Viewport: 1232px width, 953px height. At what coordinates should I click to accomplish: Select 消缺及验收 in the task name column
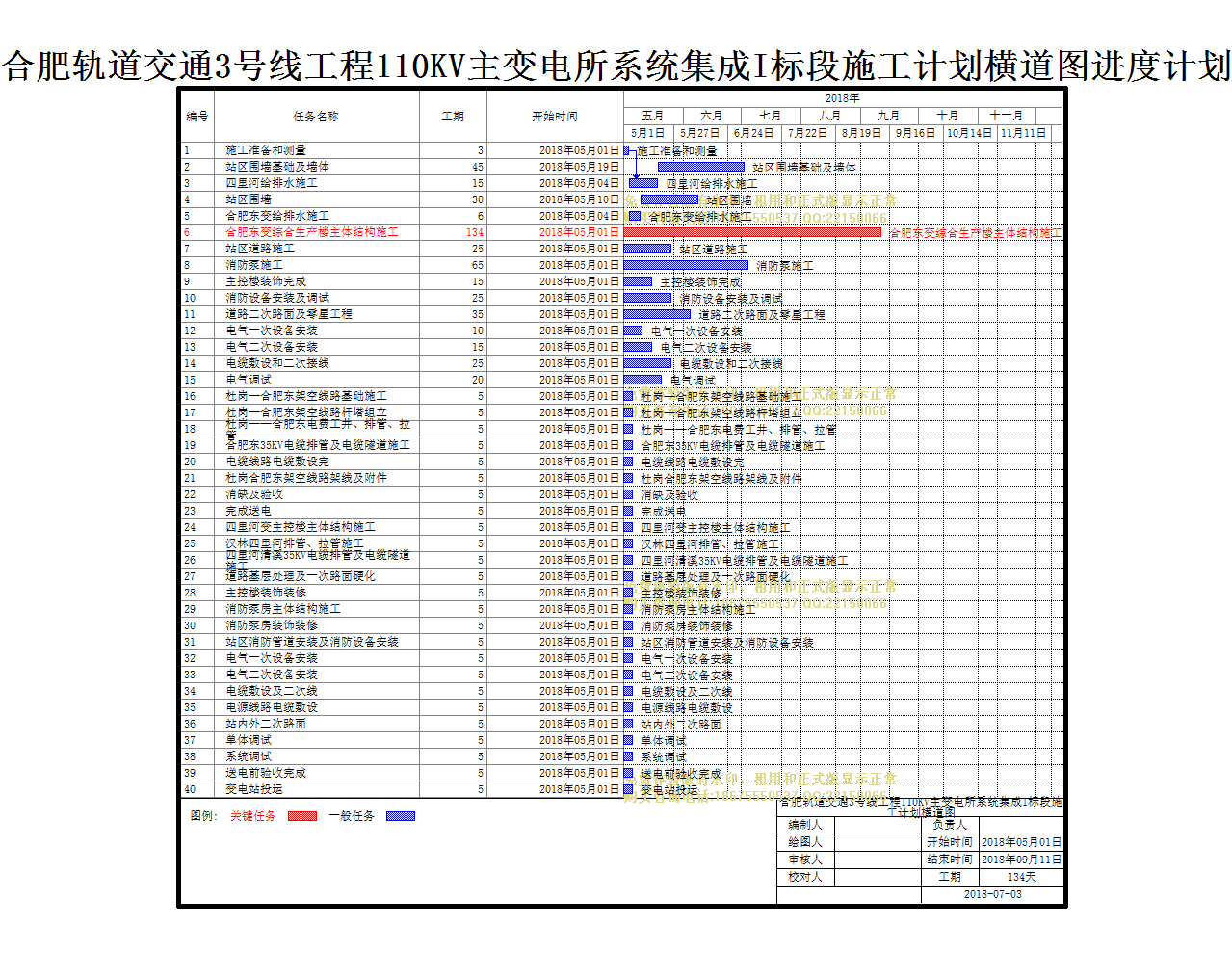pyautogui.click(x=254, y=494)
